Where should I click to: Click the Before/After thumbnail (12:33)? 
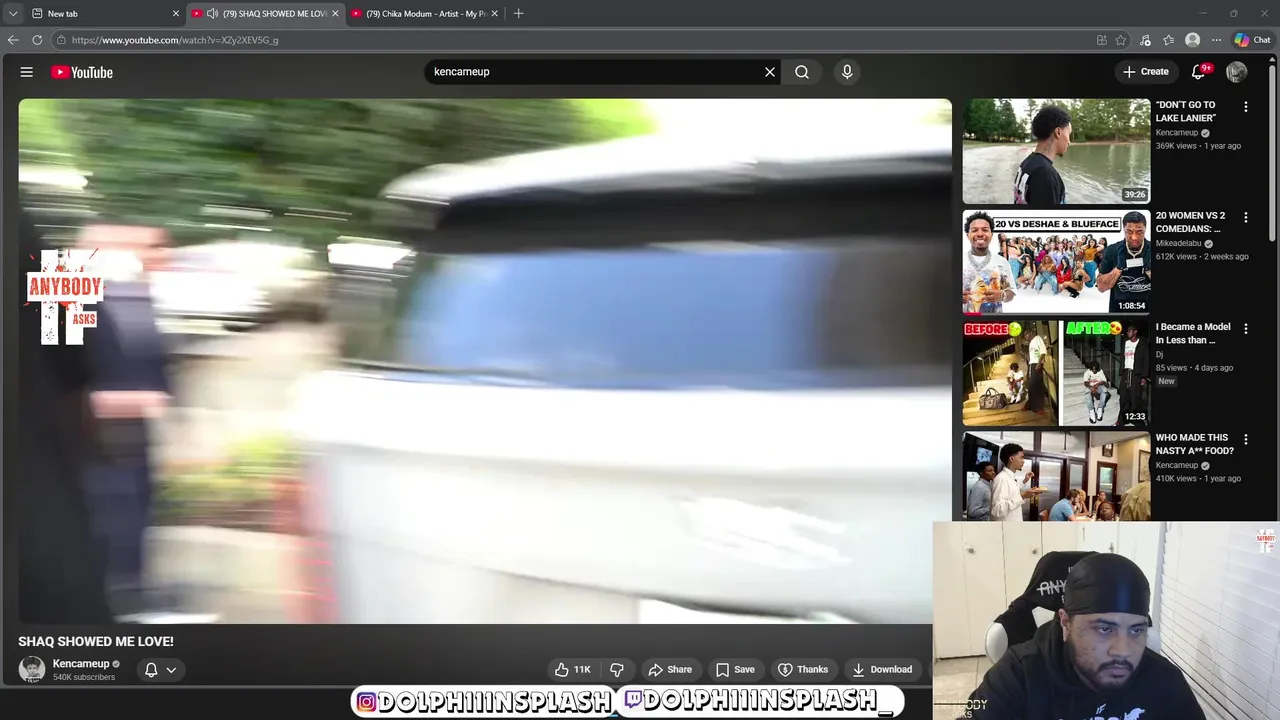1056,373
